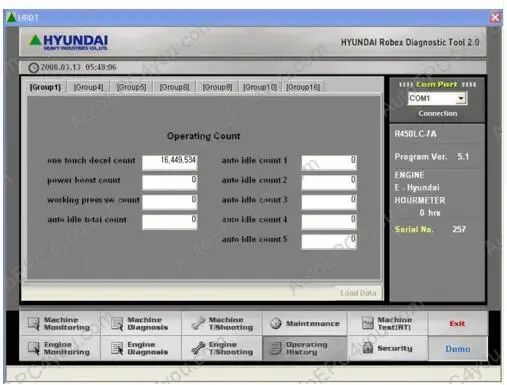Image resolution: width=507 pixels, height=385 pixels.
Task: Click the Engine Diagnosis icon
Action: point(117,348)
